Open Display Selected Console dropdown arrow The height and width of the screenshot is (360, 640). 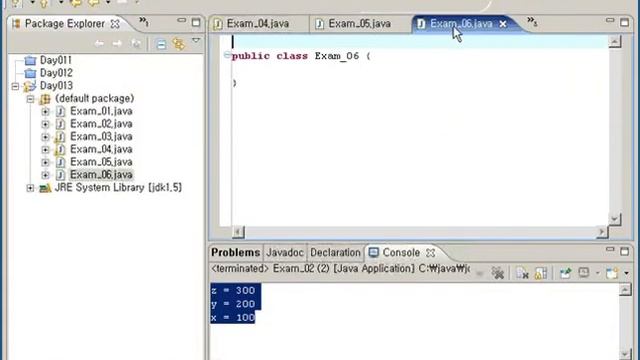pyautogui.click(x=597, y=273)
